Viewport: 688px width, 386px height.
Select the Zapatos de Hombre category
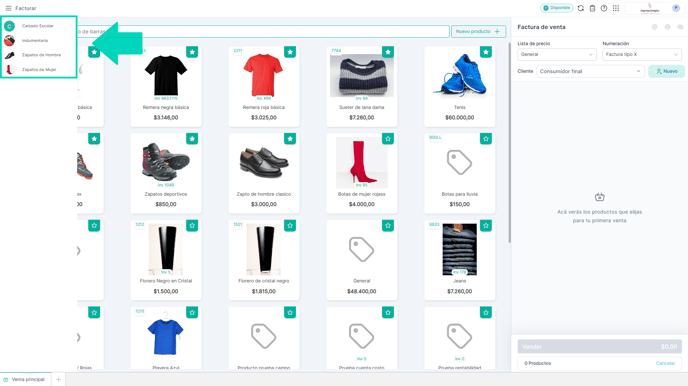pyautogui.click(x=38, y=55)
